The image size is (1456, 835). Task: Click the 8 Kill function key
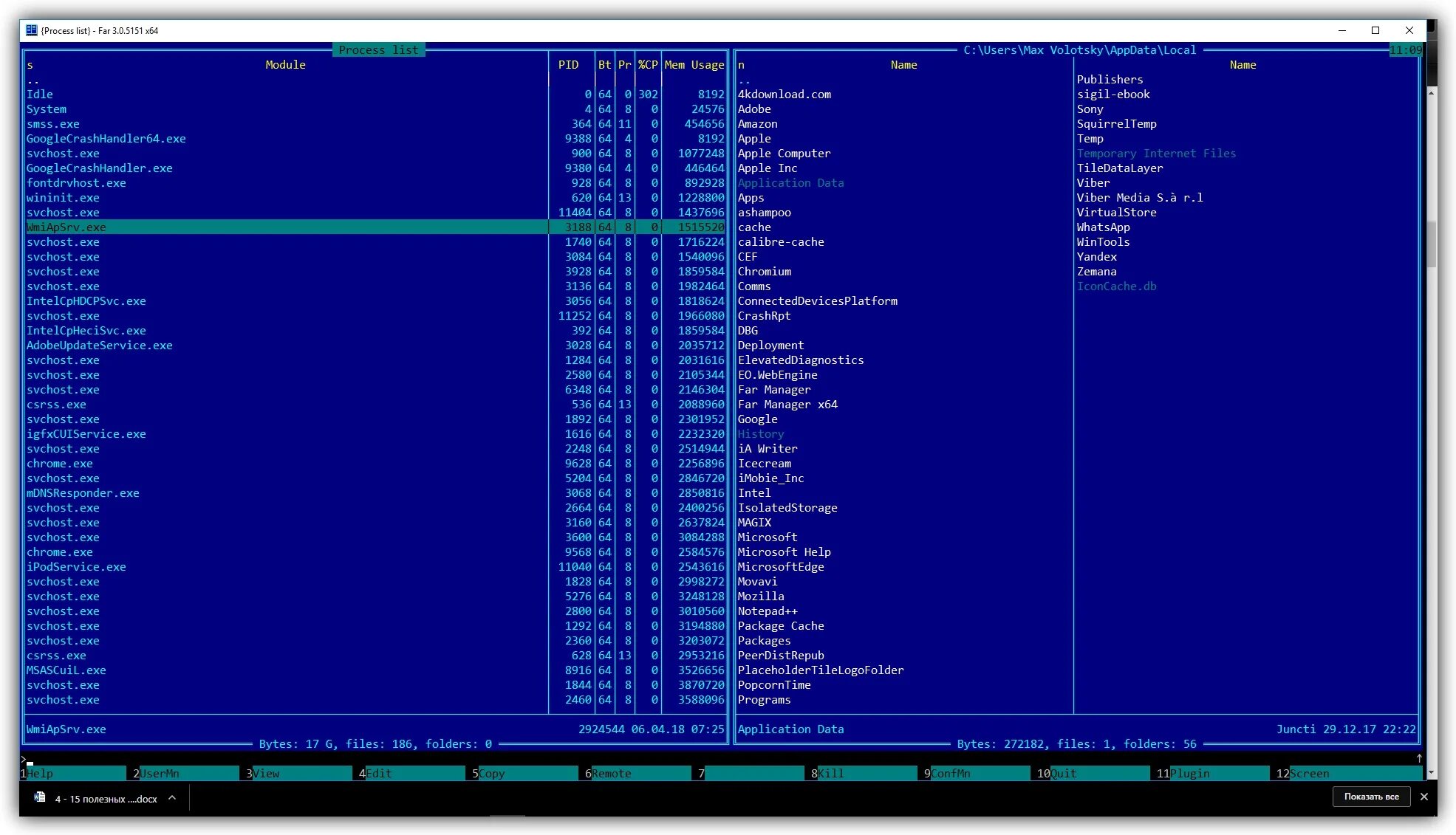(x=864, y=774)
